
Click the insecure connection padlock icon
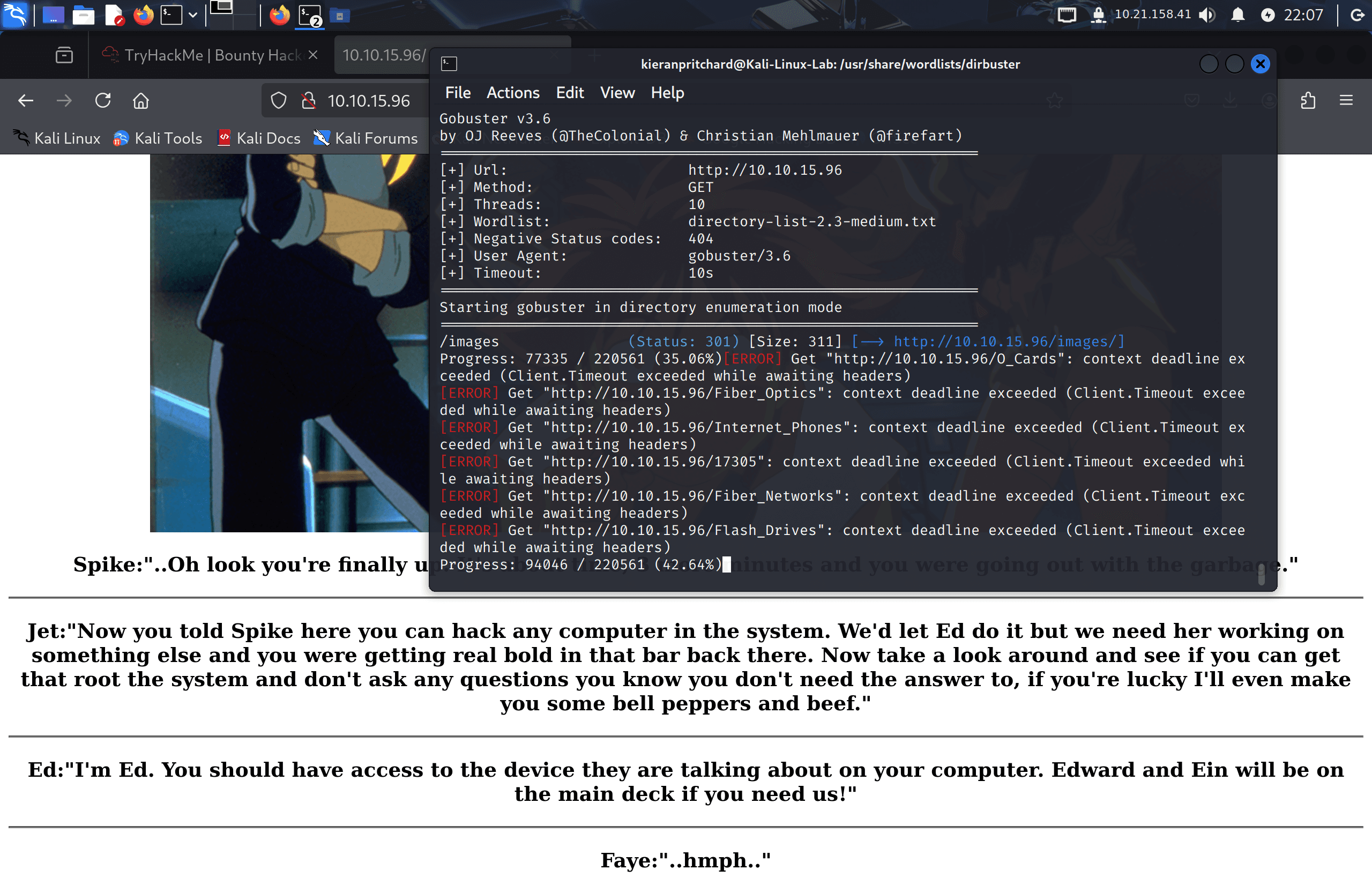pyautogui.click(x=308, y=101)
